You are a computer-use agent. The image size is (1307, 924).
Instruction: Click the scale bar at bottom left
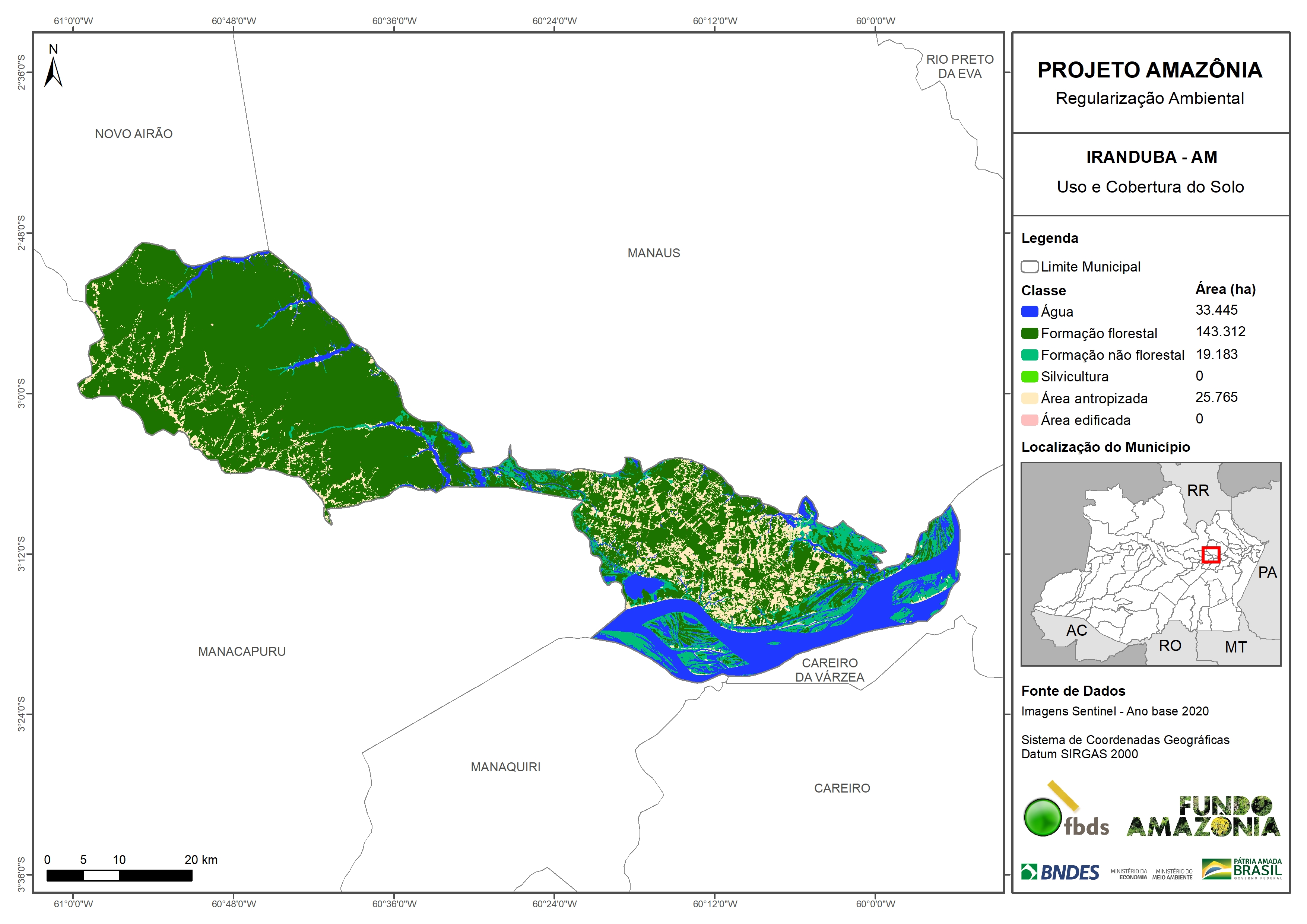point(119,876)
